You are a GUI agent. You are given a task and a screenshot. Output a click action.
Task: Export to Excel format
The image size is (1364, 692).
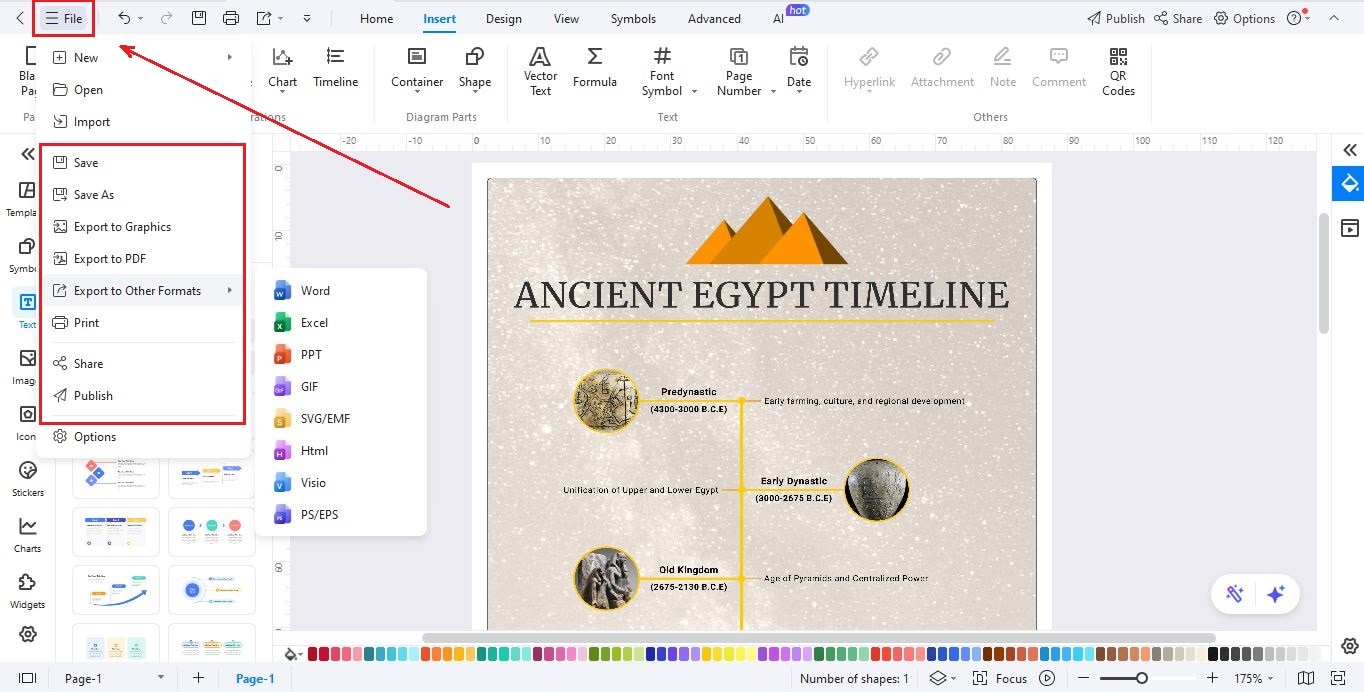coord(341,322)
